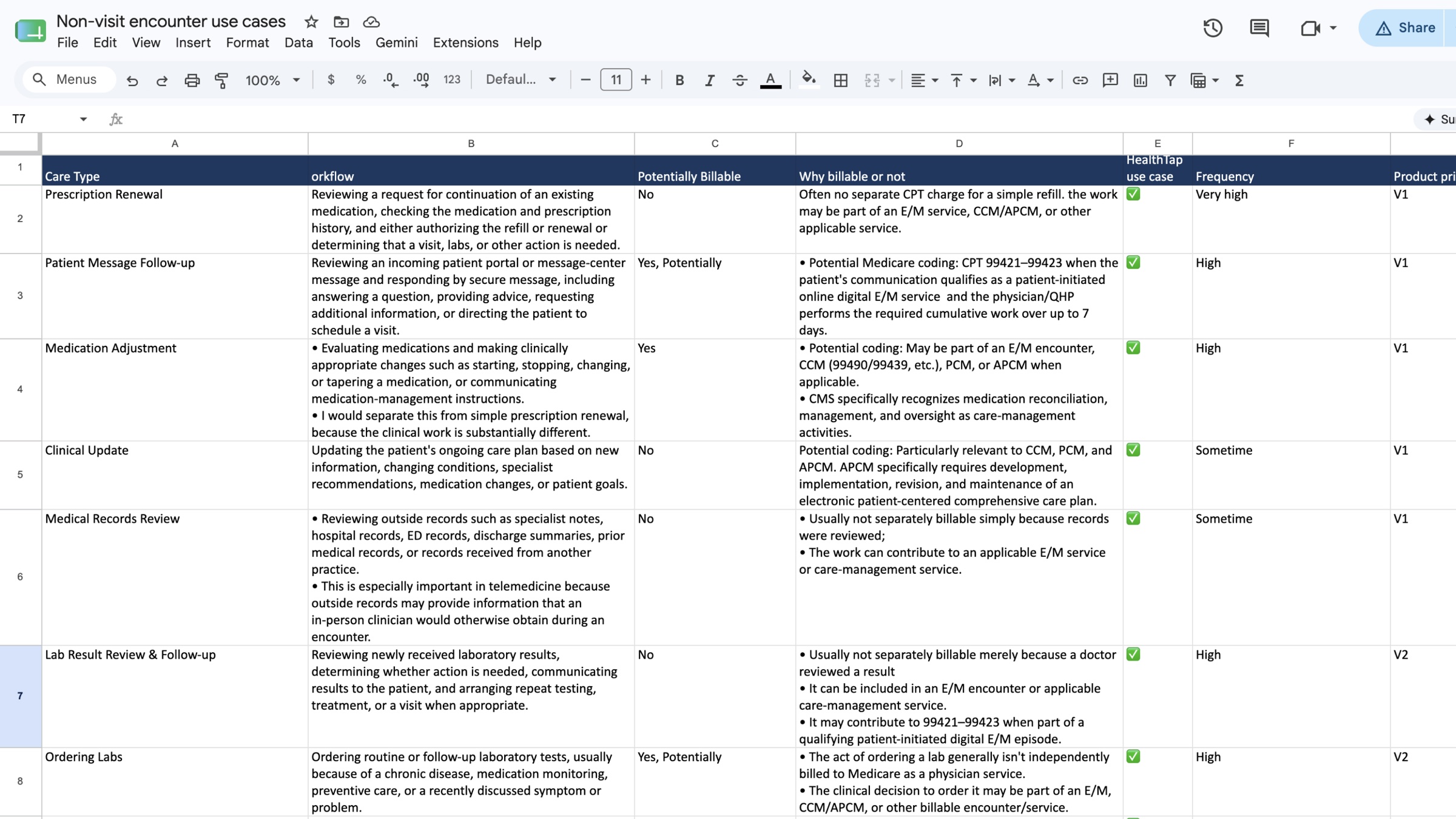Open fill color picker

809,80
